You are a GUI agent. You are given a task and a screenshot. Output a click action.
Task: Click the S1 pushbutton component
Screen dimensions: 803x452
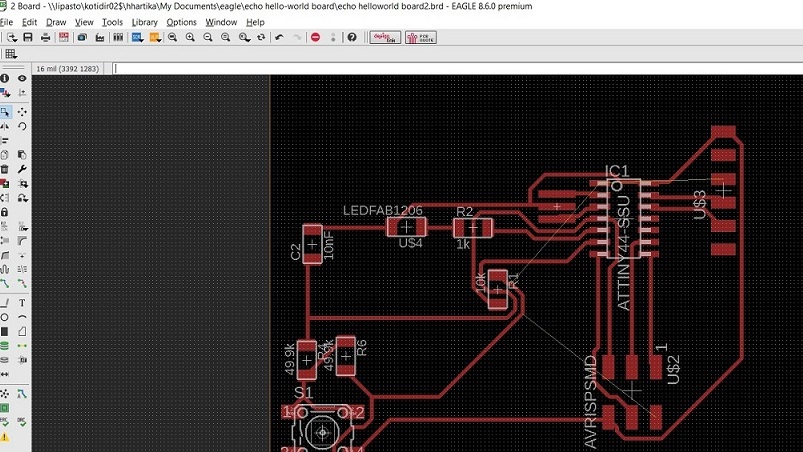click(x=322, y=430)
